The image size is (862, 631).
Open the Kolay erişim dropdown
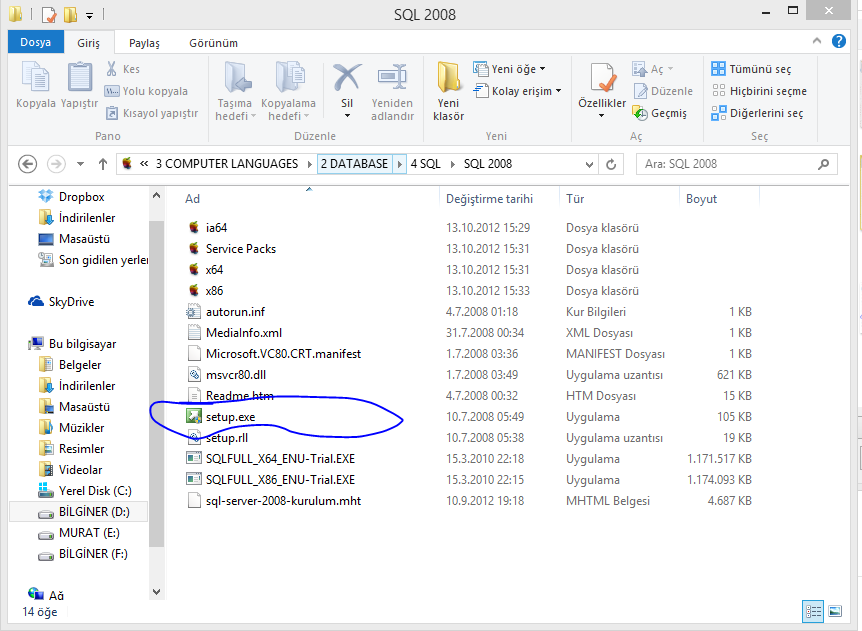tap(518, 91)
